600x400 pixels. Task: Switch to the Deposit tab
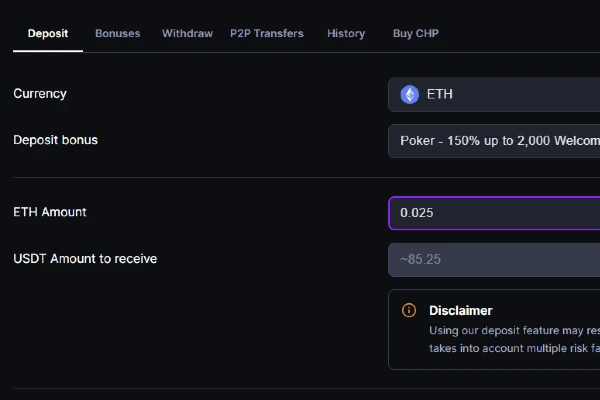(x=48, y=33)
